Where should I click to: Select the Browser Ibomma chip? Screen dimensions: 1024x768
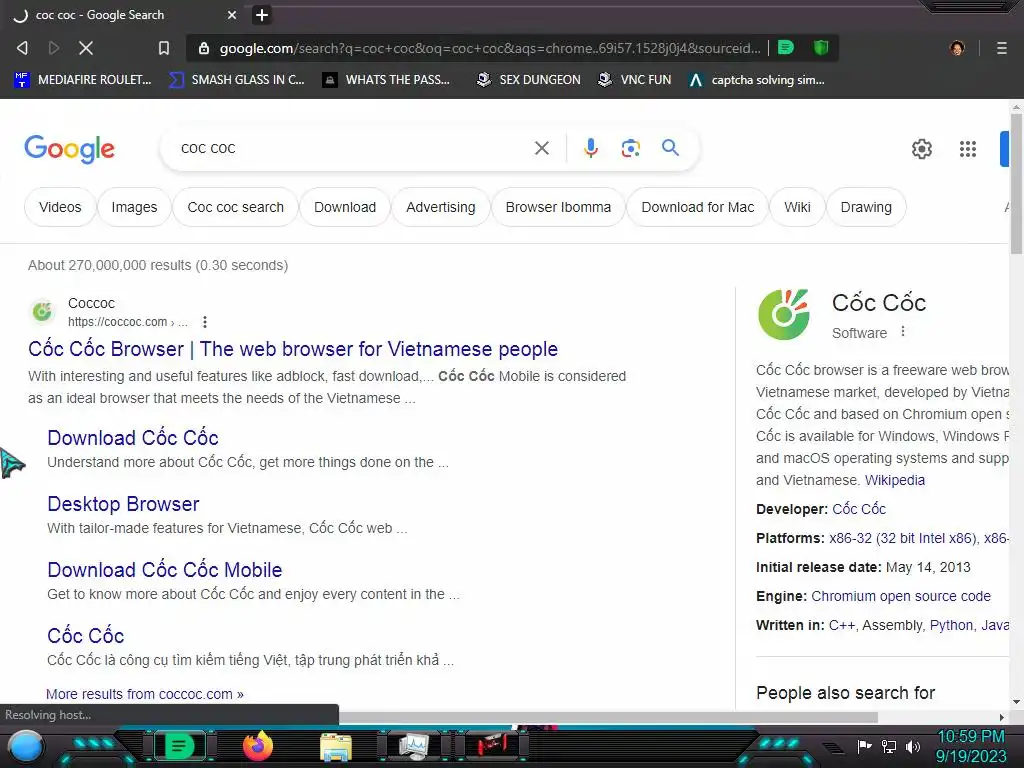(558, 207)
